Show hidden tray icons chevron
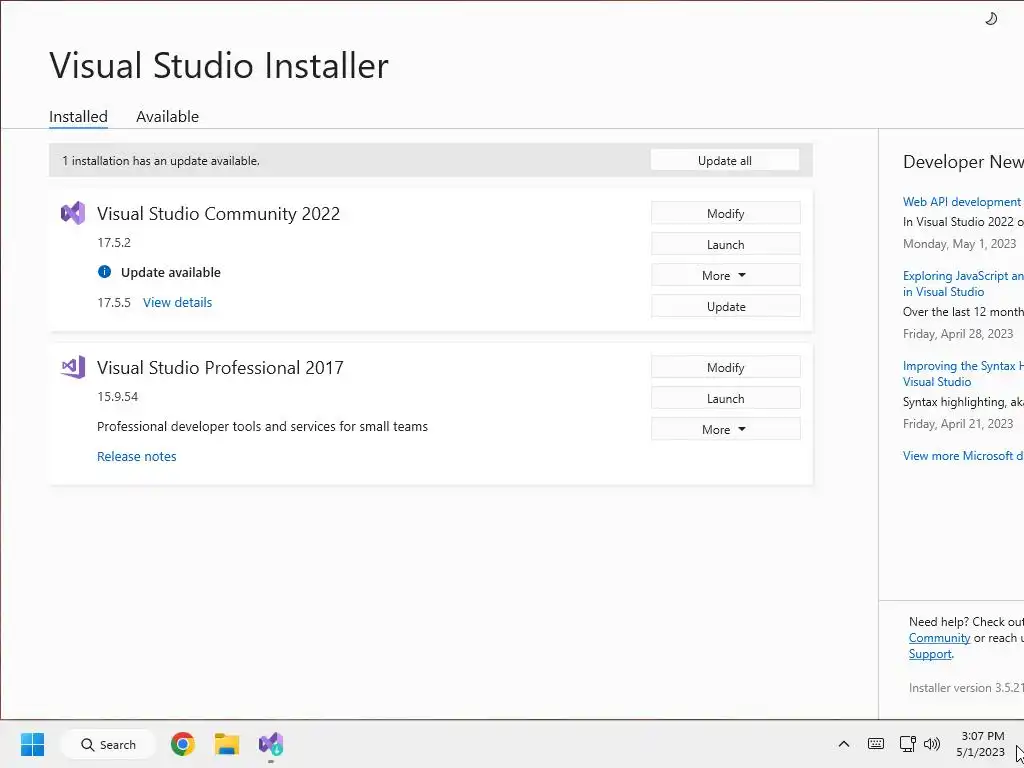The image size is (1024, 768). [844, 744]
